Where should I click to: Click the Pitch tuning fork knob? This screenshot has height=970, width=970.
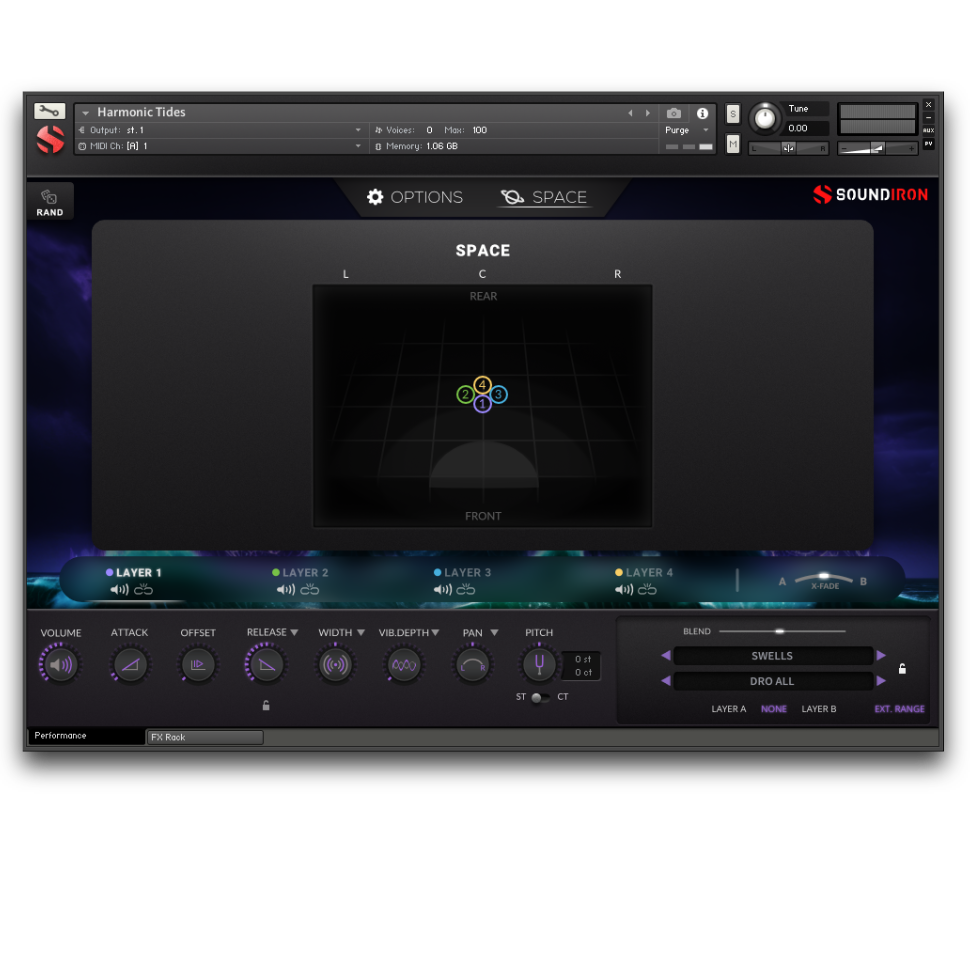coord(539,664)
